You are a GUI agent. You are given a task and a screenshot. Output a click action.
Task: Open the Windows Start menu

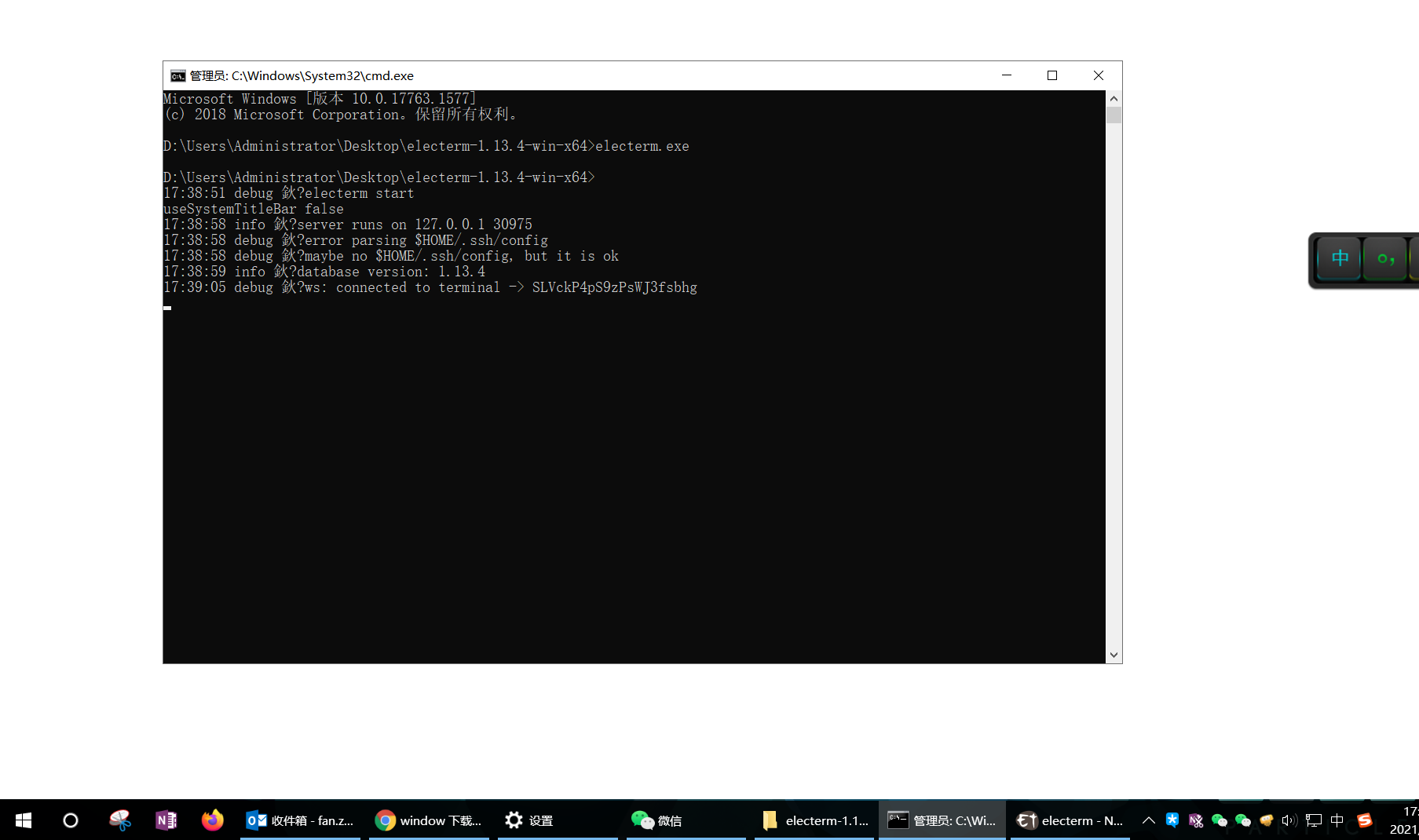click(x=24, y=820)
